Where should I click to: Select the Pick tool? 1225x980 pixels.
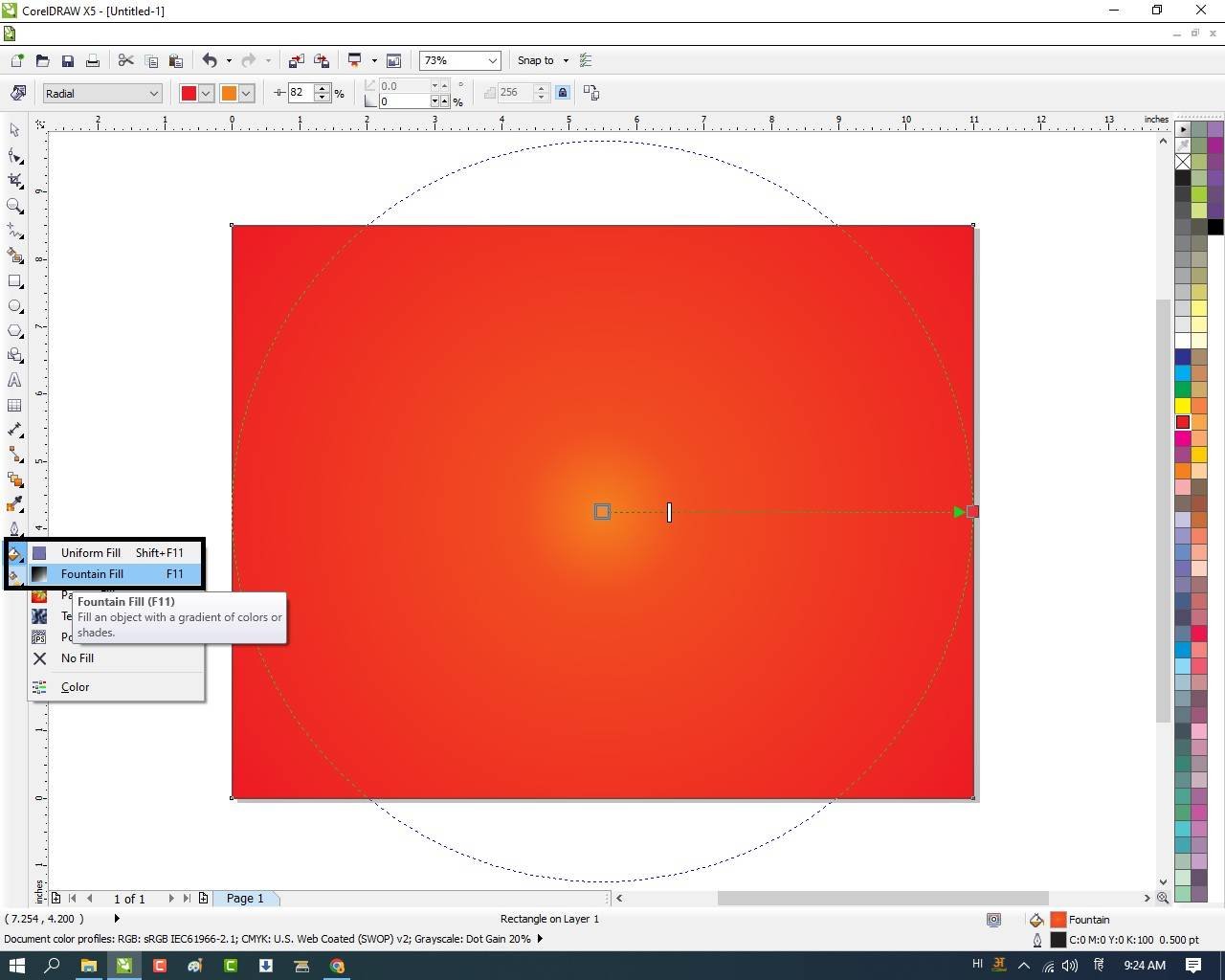click(14, 130)
